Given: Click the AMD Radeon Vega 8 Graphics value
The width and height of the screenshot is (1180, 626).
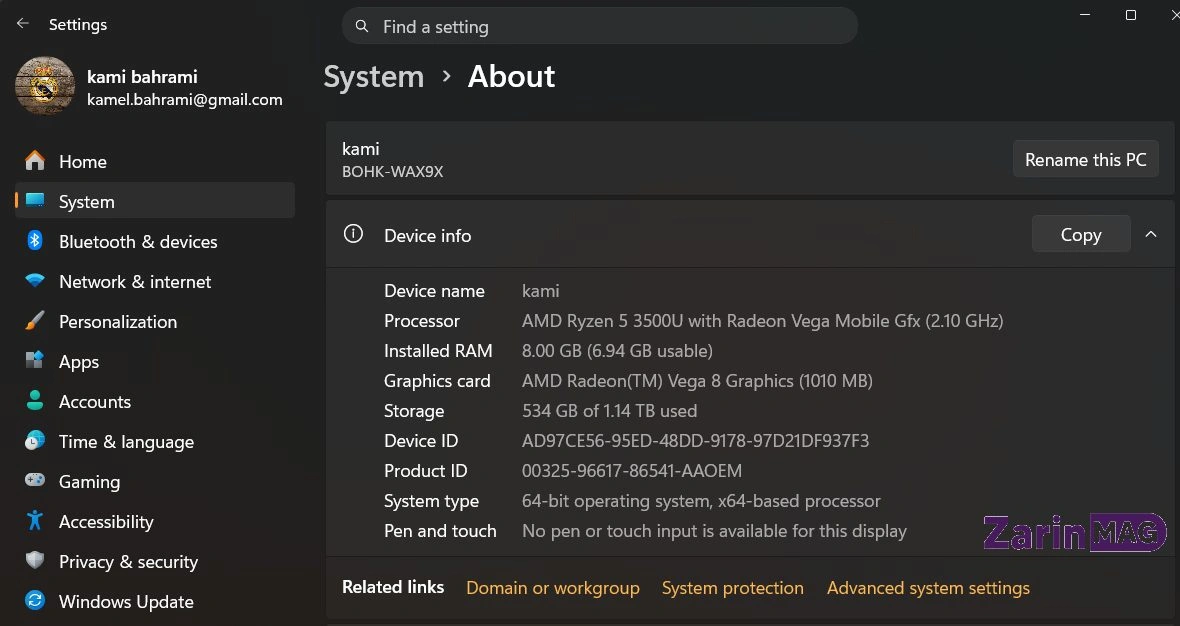Looking at the screenshot, I should click(x=697, y=381).
